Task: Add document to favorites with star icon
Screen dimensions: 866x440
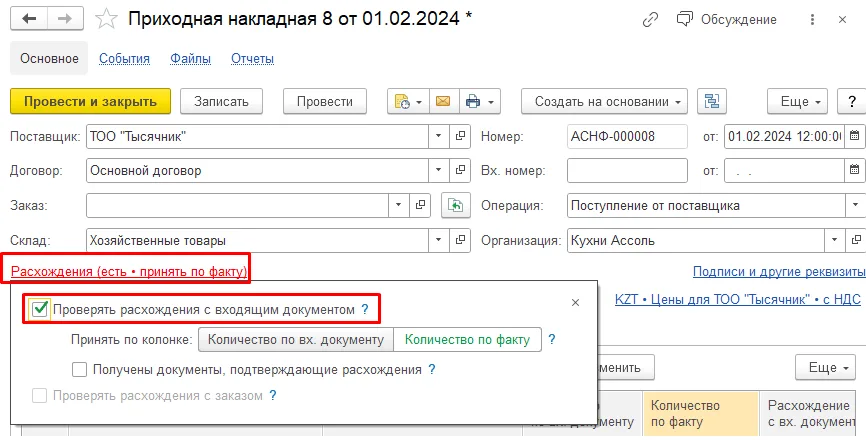Action: (106, 19)
